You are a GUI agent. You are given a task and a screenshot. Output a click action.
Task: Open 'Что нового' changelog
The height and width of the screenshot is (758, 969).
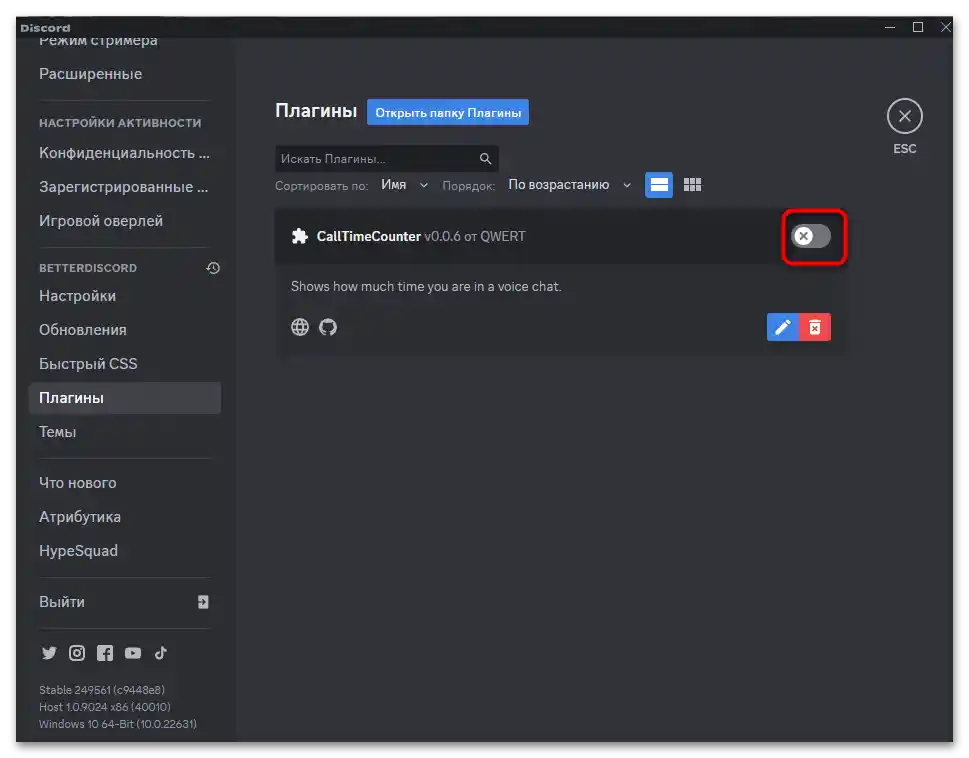click(x=125, y=482)
